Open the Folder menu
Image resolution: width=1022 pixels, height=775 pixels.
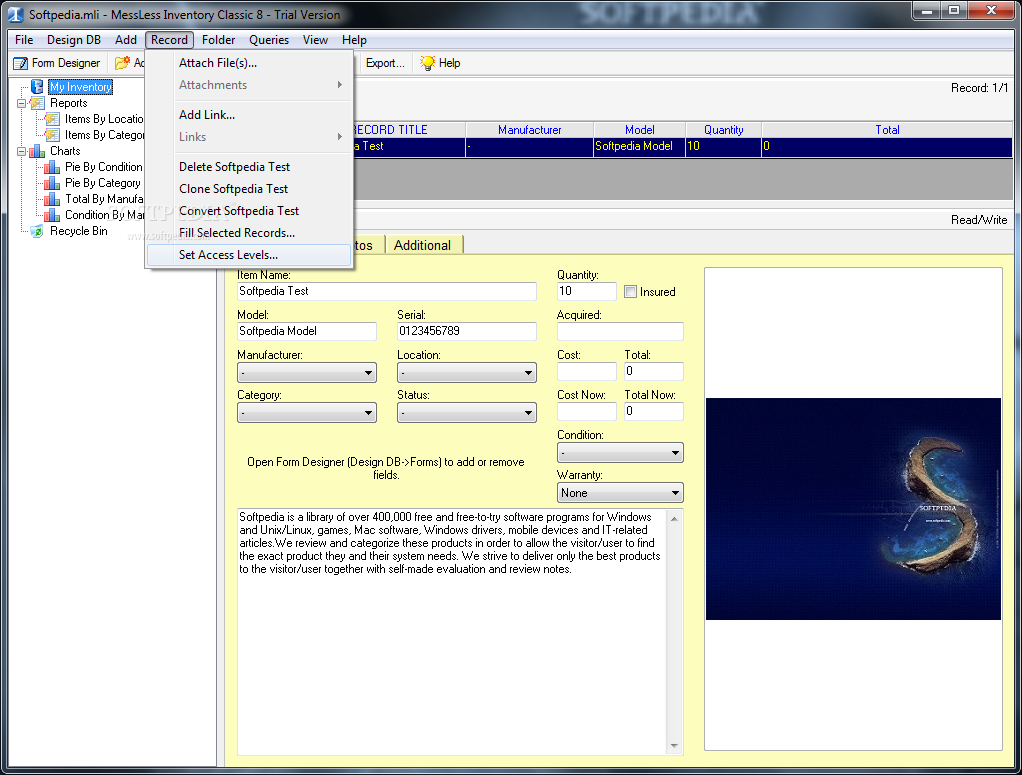[218, 40]
